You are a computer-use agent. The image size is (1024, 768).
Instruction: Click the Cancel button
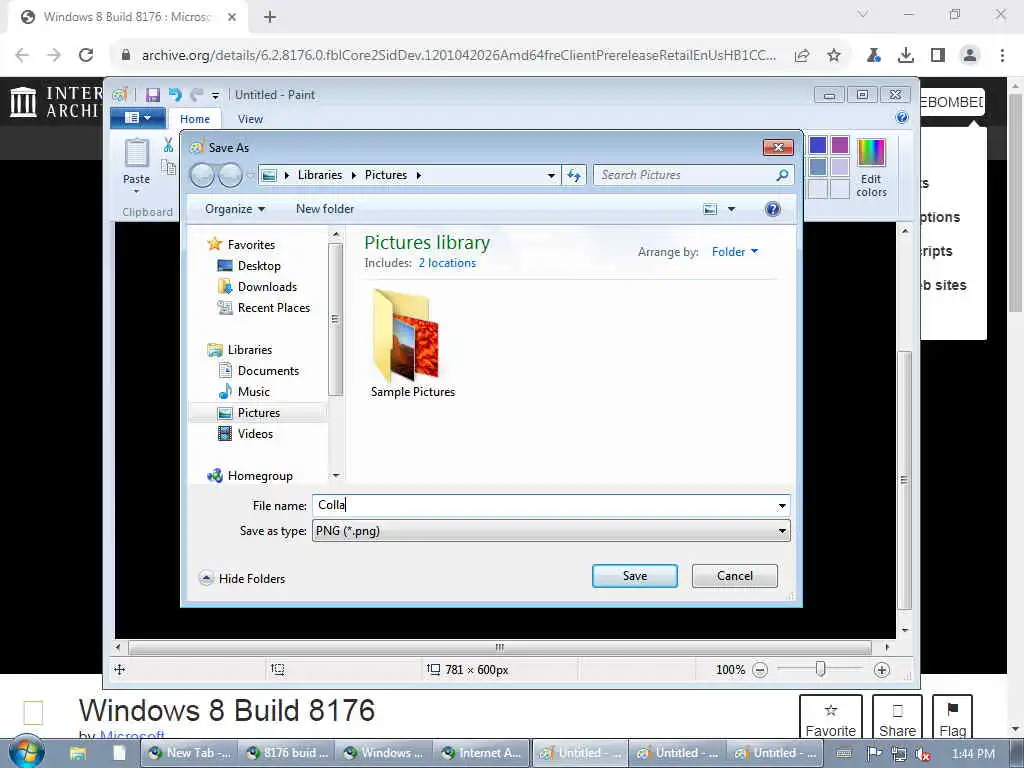point(735,576)
